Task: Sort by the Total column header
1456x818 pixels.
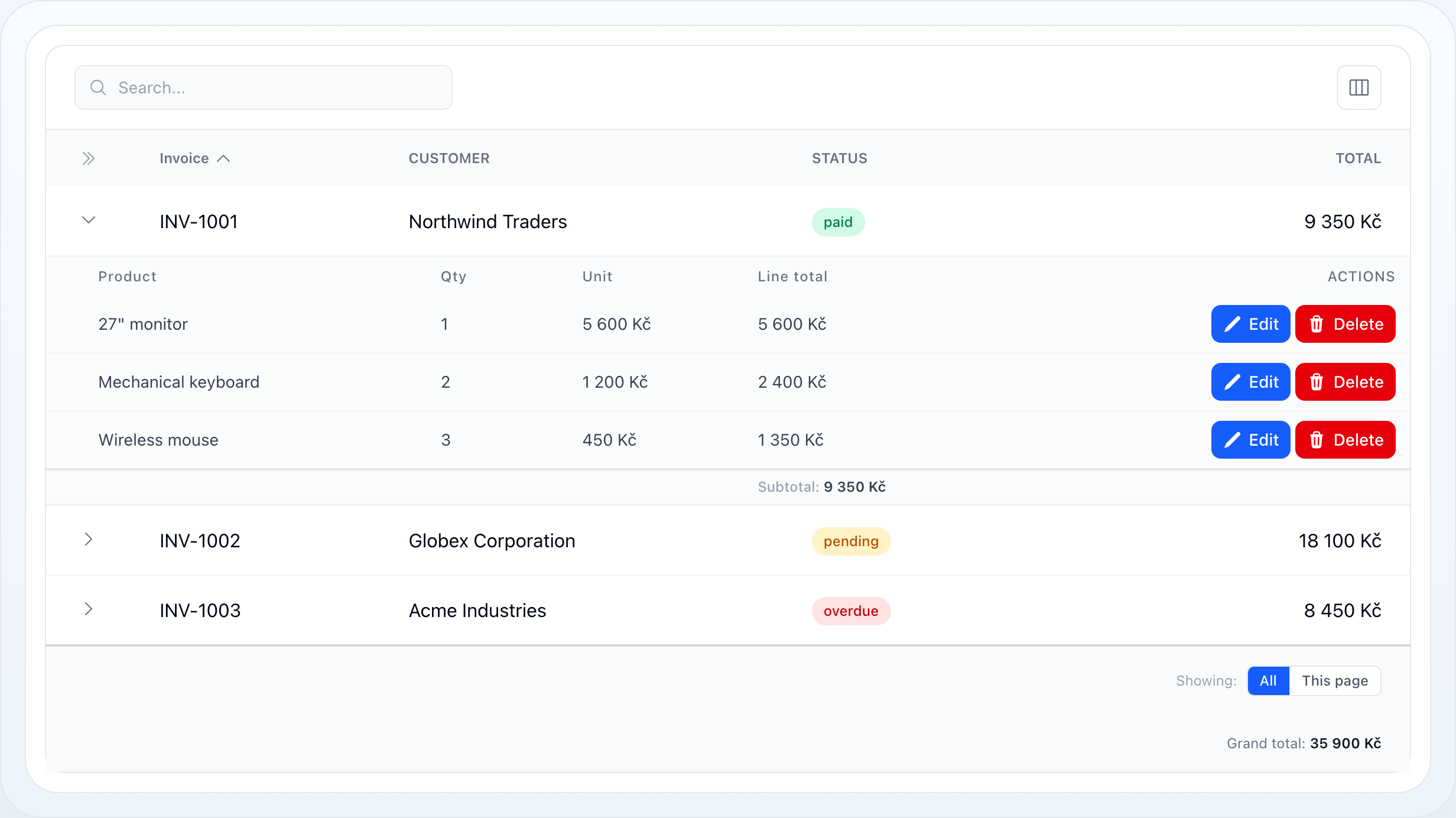Action: [1358, 158]
